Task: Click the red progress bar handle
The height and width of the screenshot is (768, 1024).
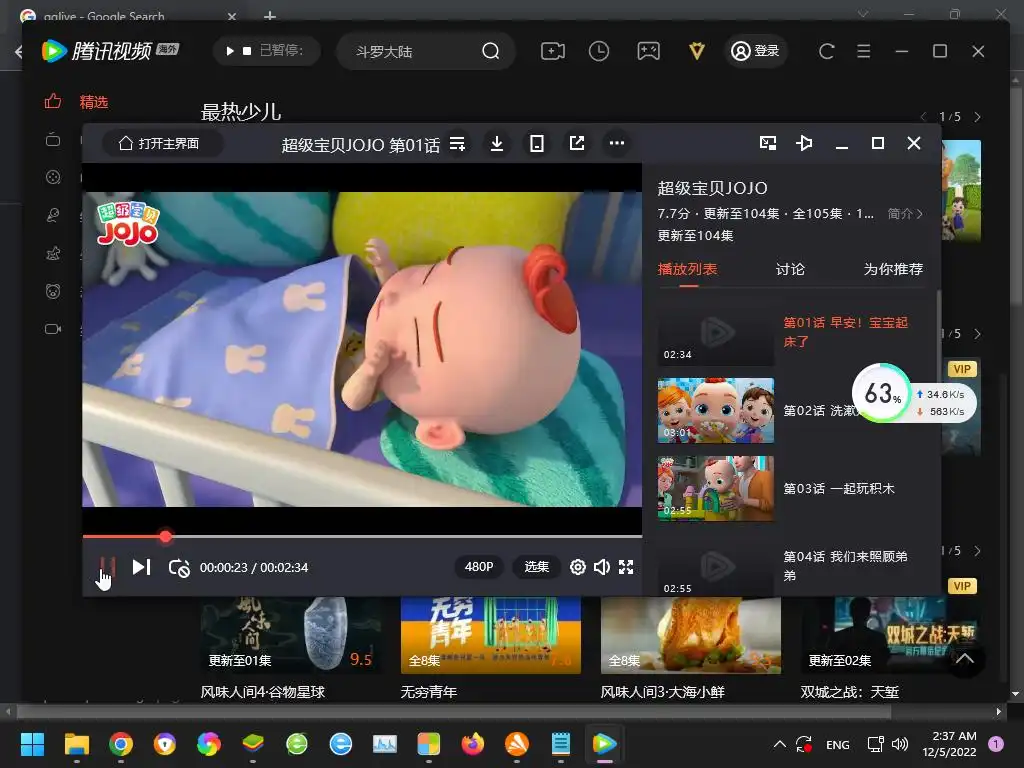Action: point(166,536)
